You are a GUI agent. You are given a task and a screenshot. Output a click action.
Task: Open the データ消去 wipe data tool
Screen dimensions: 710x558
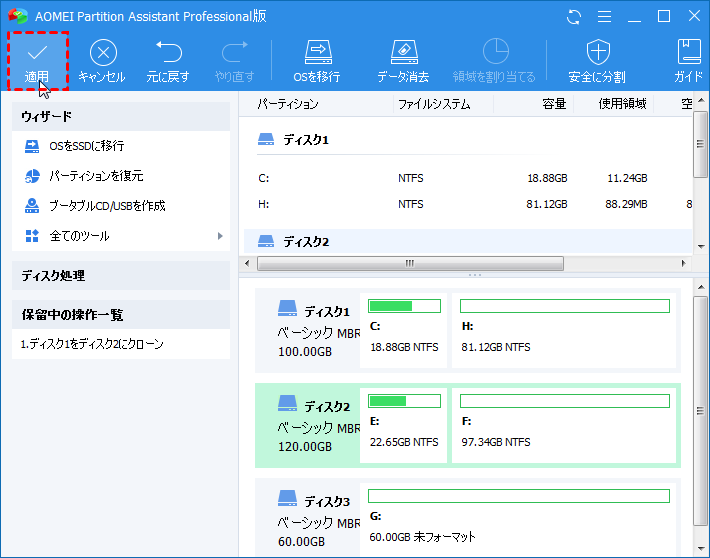[403, 61]
